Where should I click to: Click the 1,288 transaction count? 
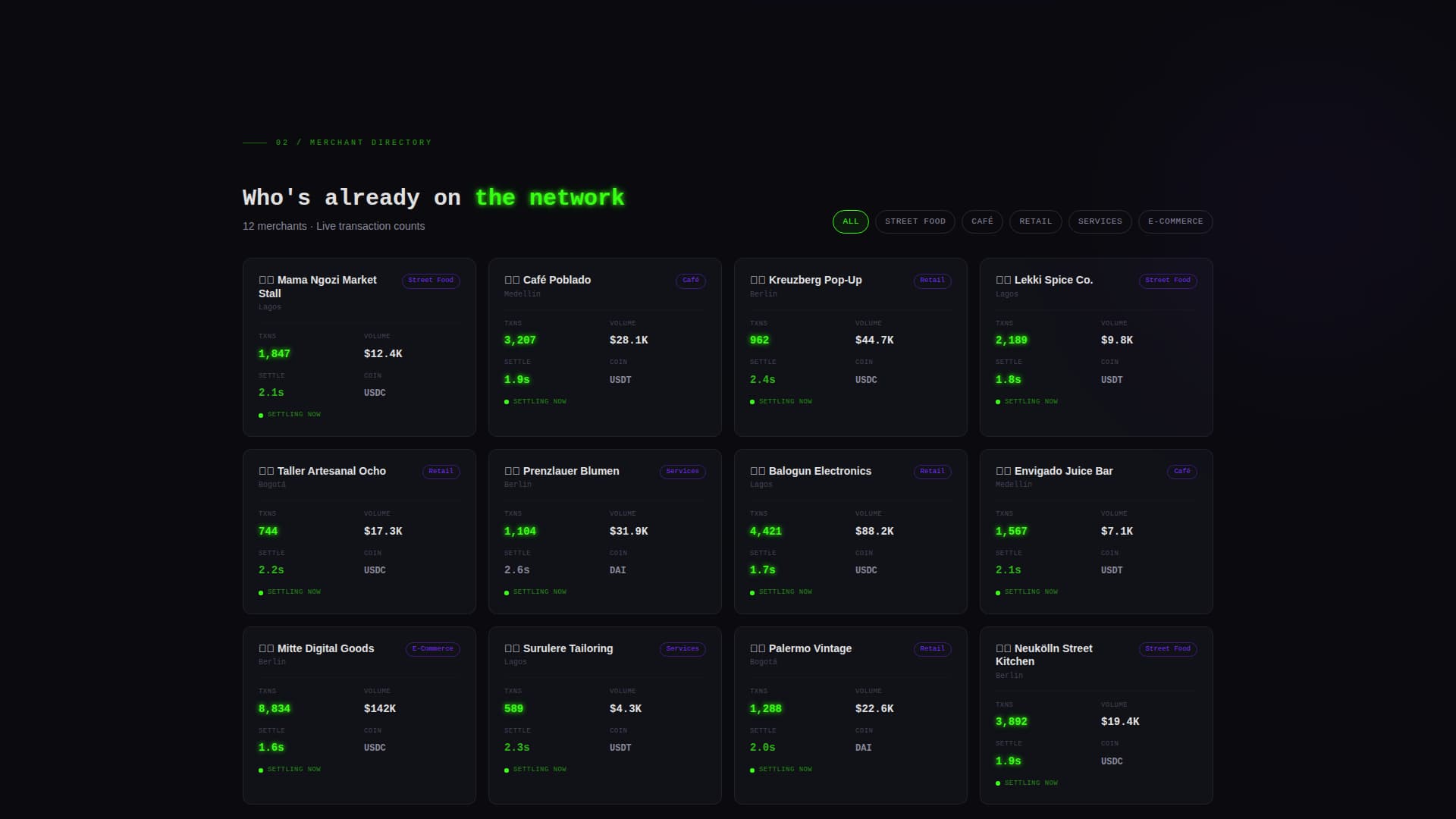coord(766,709)
